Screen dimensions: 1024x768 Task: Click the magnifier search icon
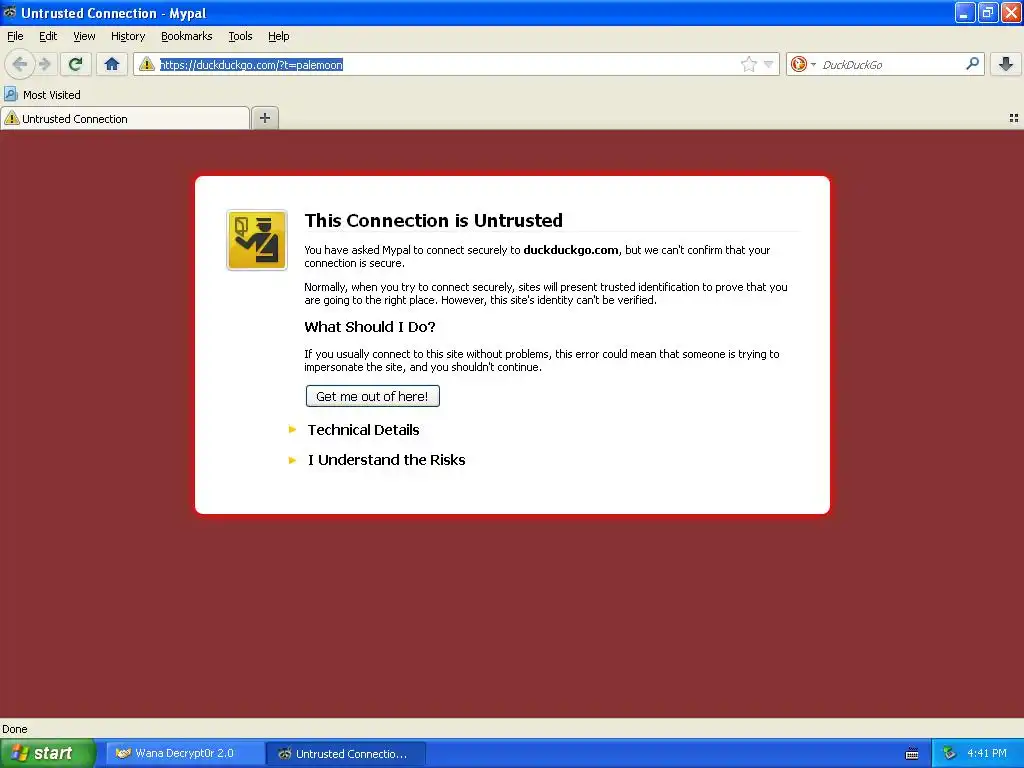point(972,64)
